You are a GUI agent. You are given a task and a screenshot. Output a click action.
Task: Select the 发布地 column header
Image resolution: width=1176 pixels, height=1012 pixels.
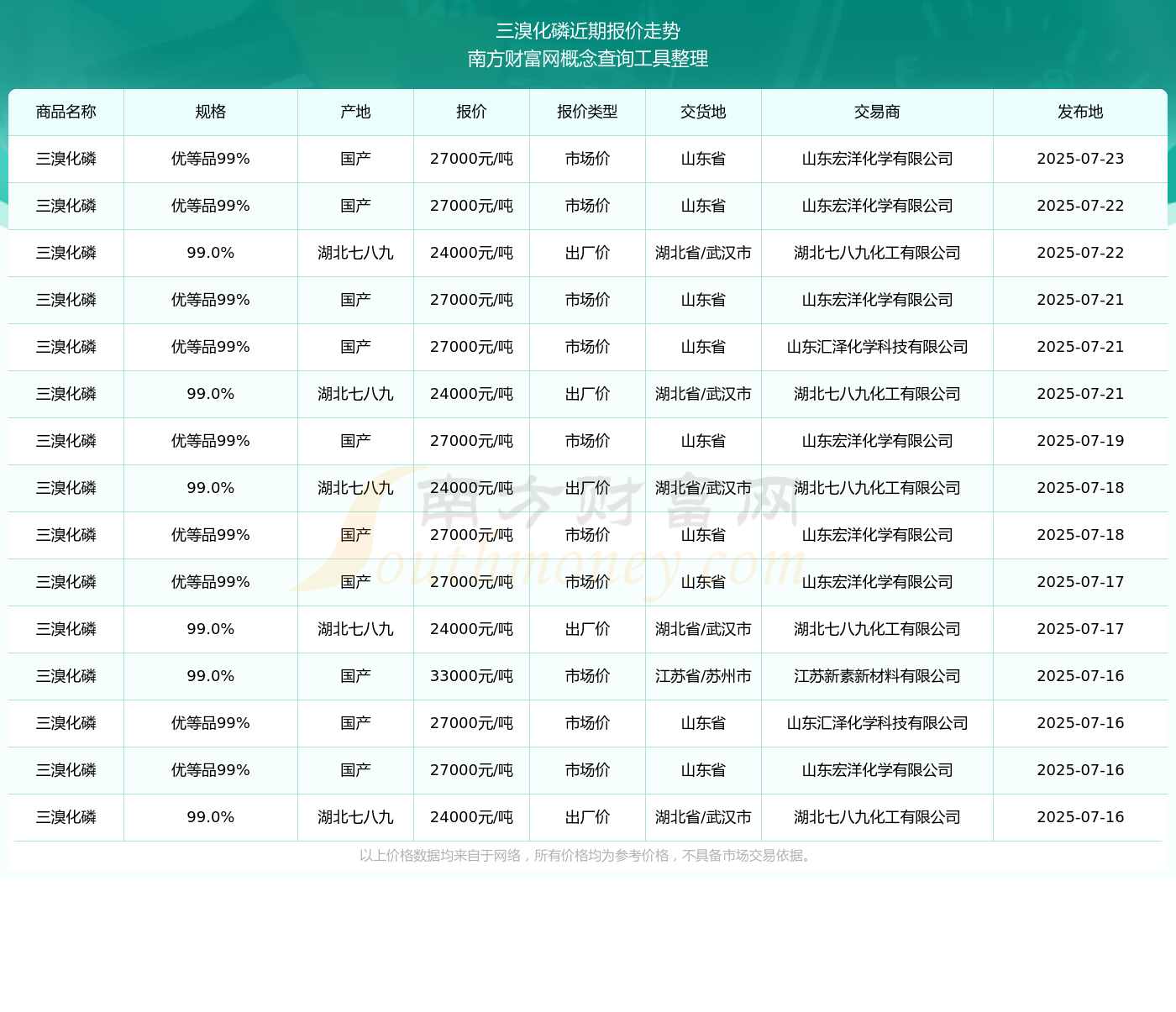pyautogui.click(x=1081, y=112)
